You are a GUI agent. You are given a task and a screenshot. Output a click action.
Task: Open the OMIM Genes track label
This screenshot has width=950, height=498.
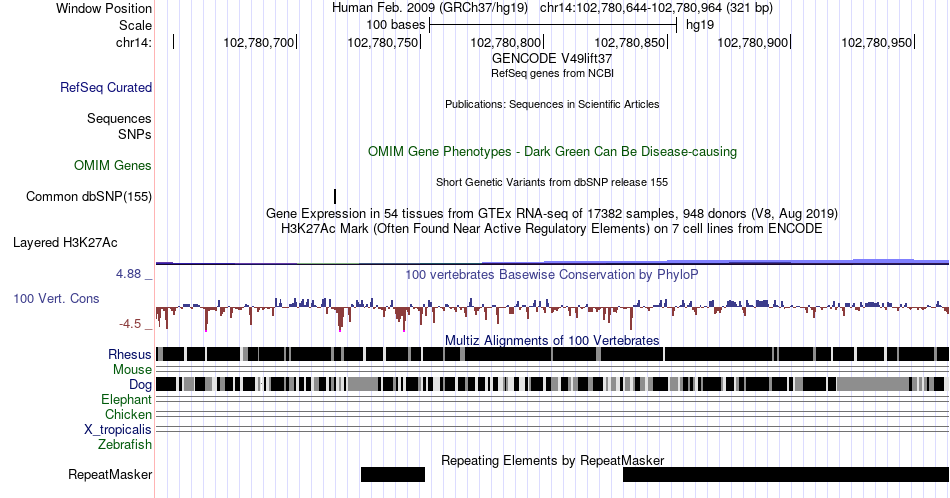tap(113, 165)
